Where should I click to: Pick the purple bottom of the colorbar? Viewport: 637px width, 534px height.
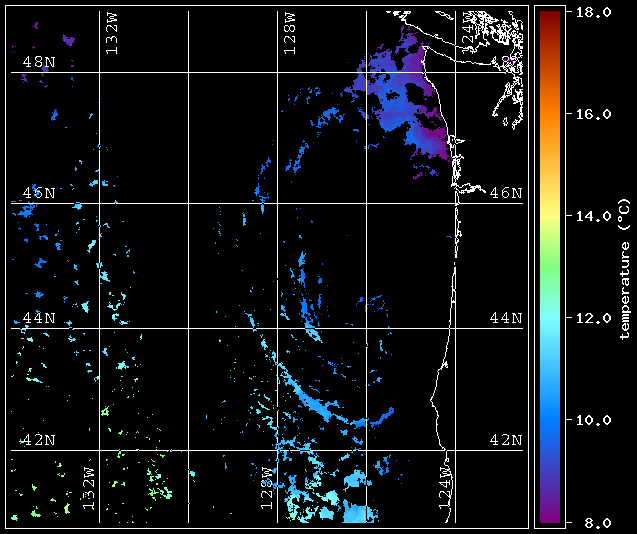click(x=549, y=517)
